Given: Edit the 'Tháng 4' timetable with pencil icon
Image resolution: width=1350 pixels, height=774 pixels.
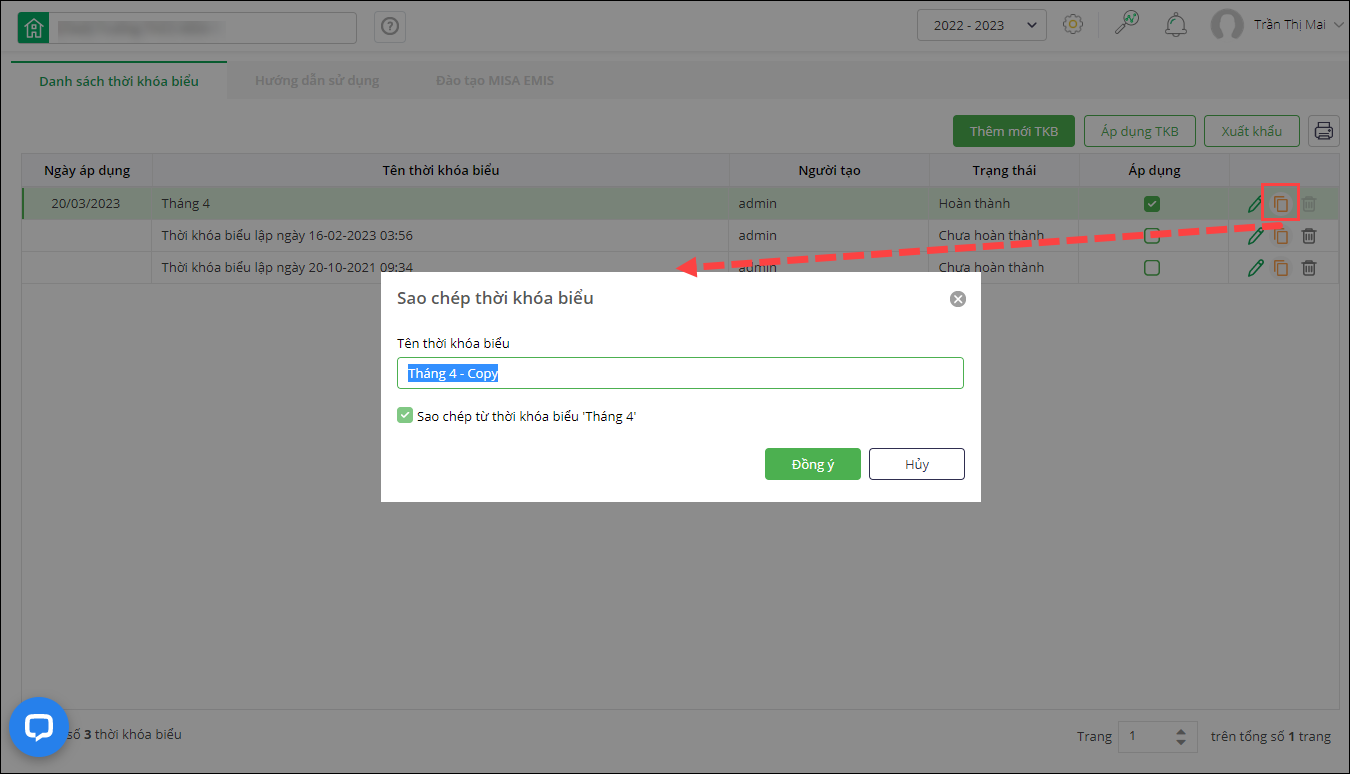Looking at the screenshot, I should click(x=1255, y=204).
